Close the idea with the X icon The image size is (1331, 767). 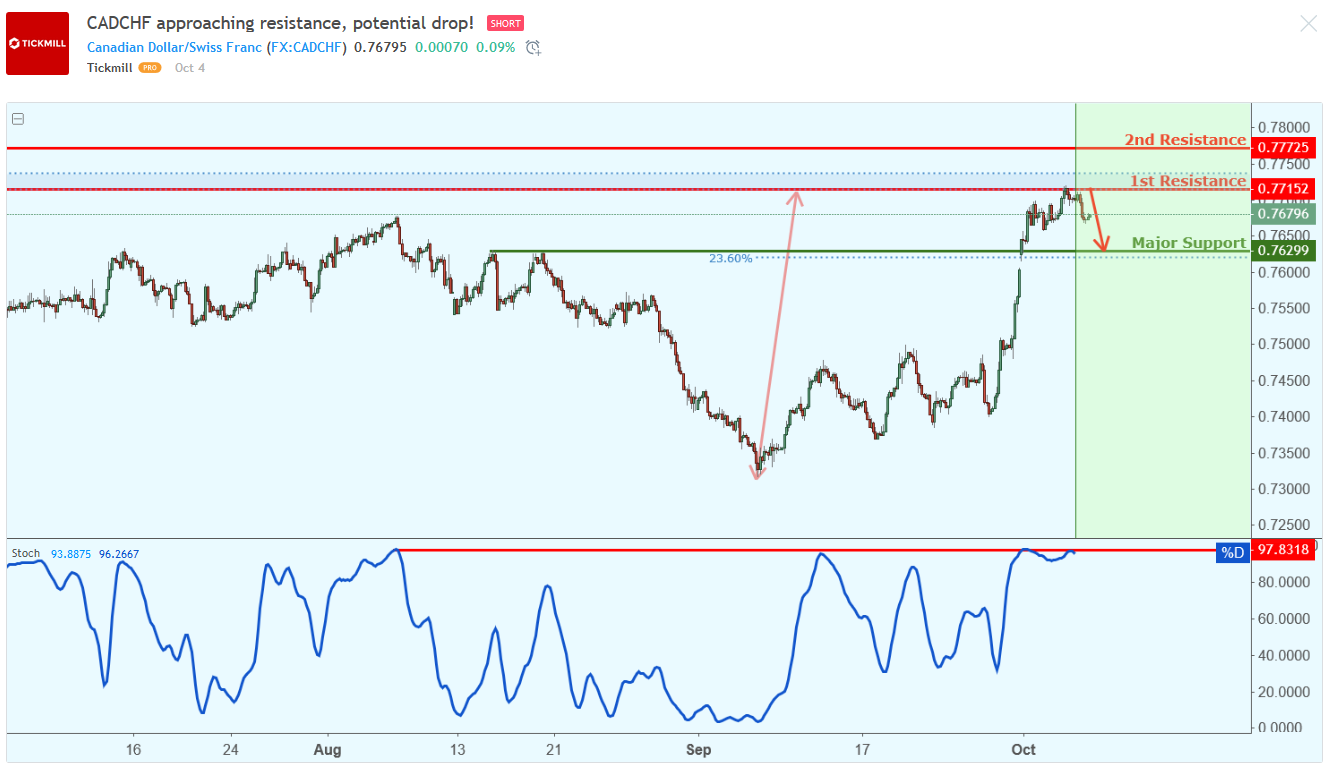(x=1308, y=23)
